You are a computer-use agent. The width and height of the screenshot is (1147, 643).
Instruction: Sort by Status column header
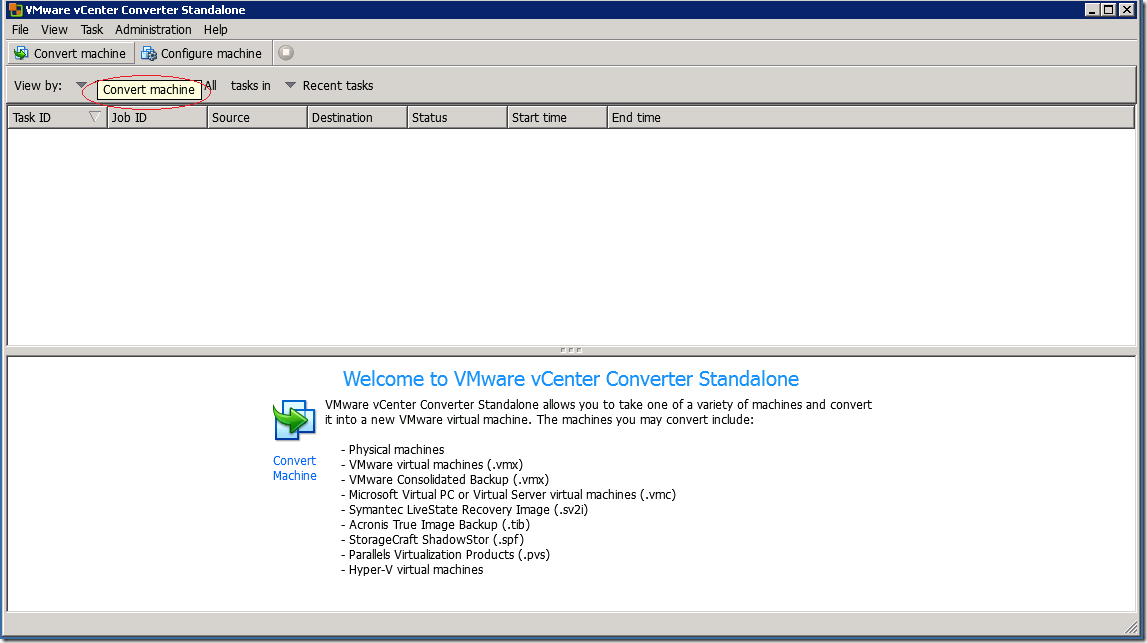pyautogui.click(x=457, y=118)
